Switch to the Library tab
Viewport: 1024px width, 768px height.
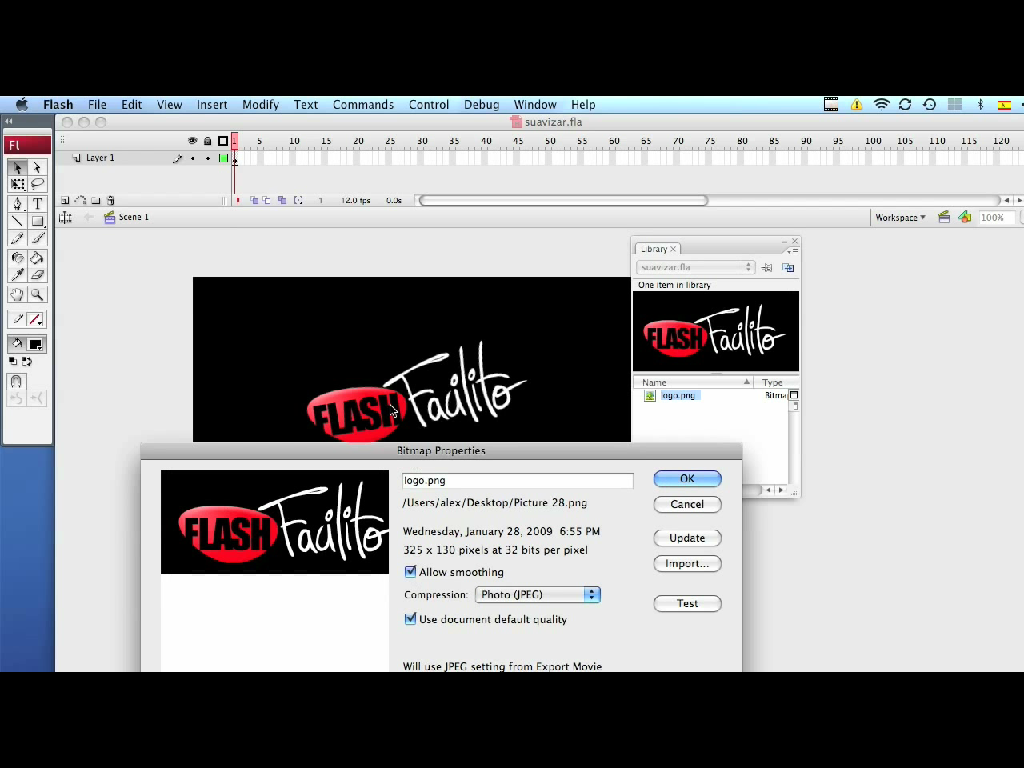coord(658,249)
